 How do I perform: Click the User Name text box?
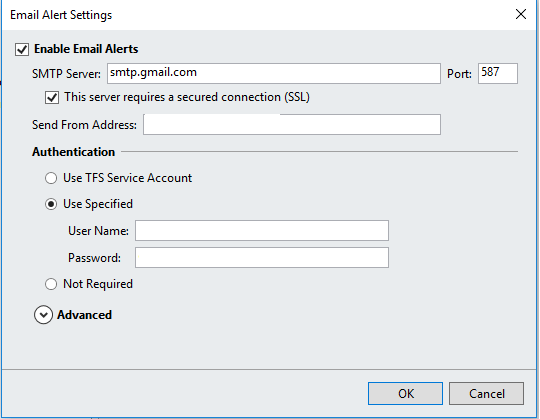[262, 231]
